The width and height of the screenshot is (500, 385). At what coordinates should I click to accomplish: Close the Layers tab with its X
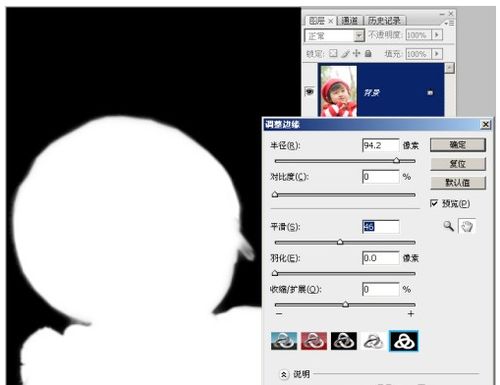click(x=331, y=21)
